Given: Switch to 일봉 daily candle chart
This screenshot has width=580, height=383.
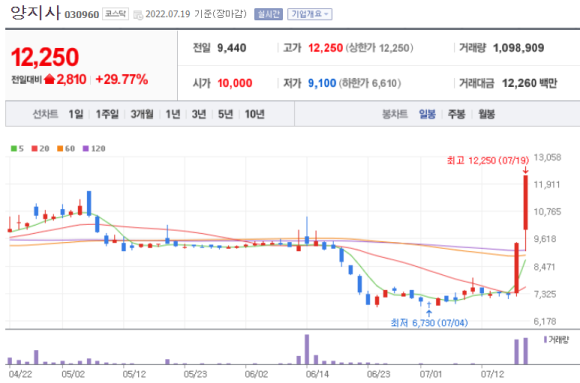Looking at the screenshot, I should 427,114.
